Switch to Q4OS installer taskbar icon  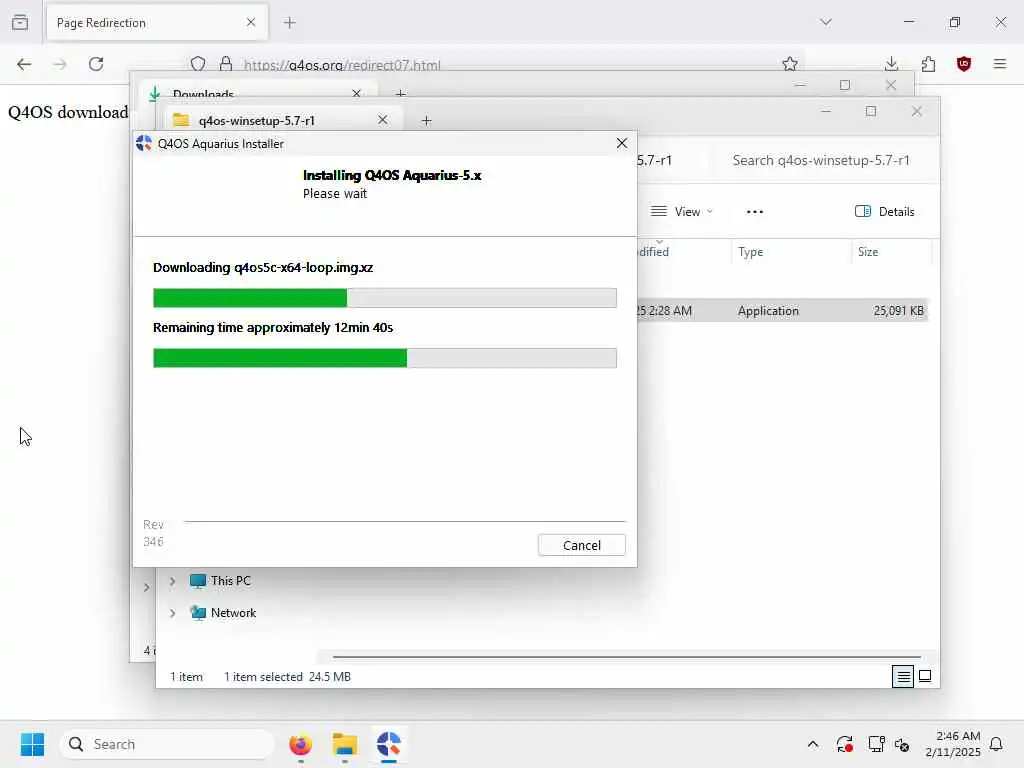(389, 744)
